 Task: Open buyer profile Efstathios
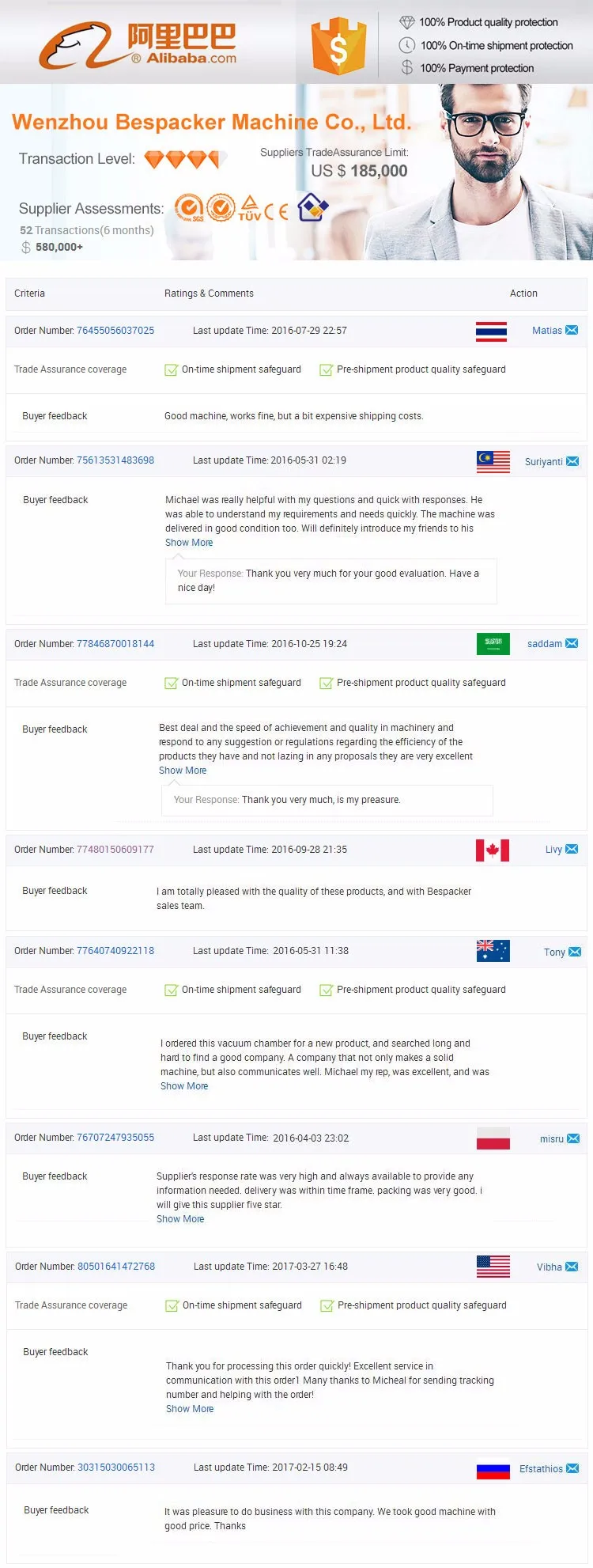point(541,1469)
